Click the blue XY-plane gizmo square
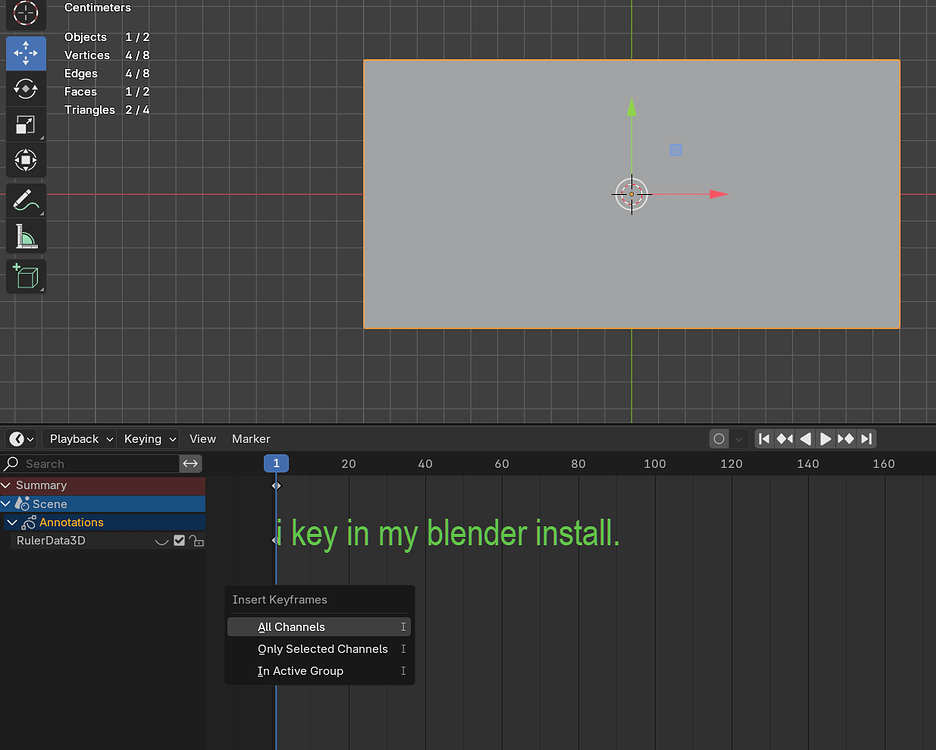Viewport: 936px width, 750px height. (676, 150)
